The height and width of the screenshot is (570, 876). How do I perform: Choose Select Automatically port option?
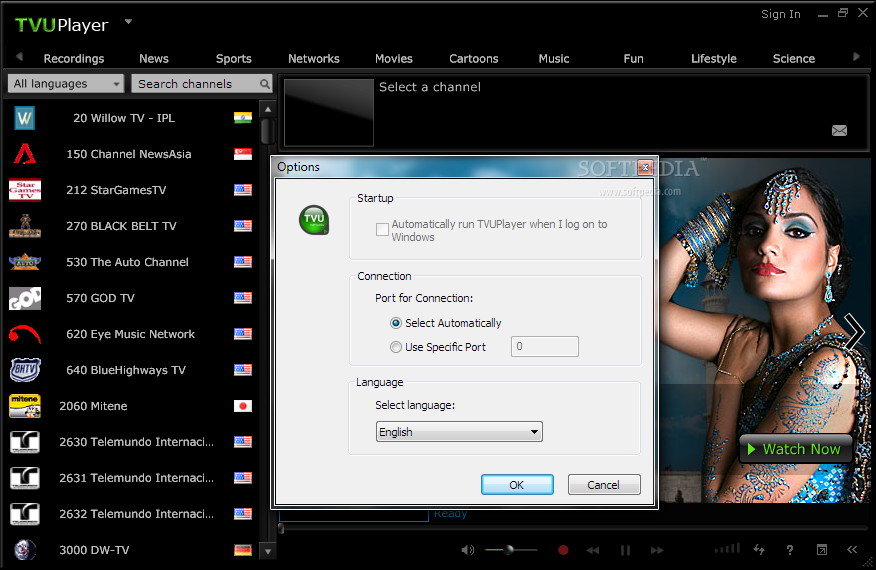coord(396,323)
